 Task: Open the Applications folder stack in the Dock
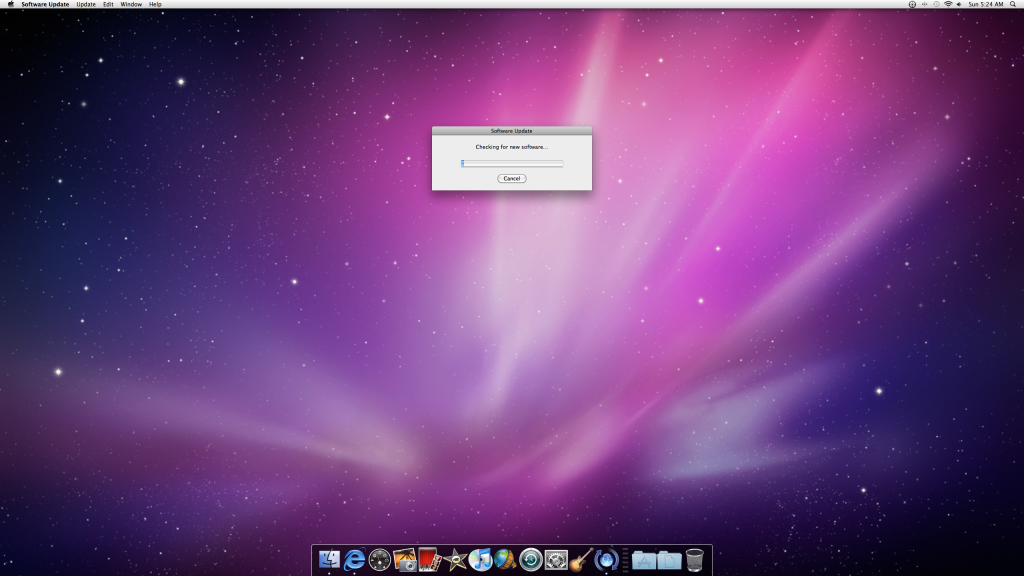(644, 560)
